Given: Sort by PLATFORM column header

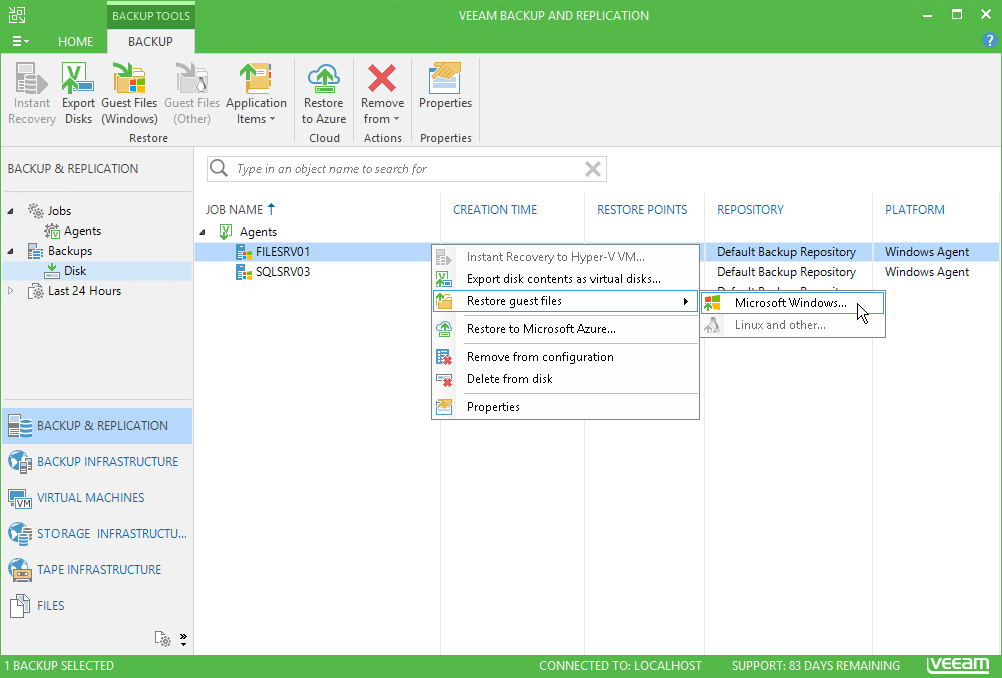Looking at the screenshot, I should pyautogui.click(x=914, y=210).
